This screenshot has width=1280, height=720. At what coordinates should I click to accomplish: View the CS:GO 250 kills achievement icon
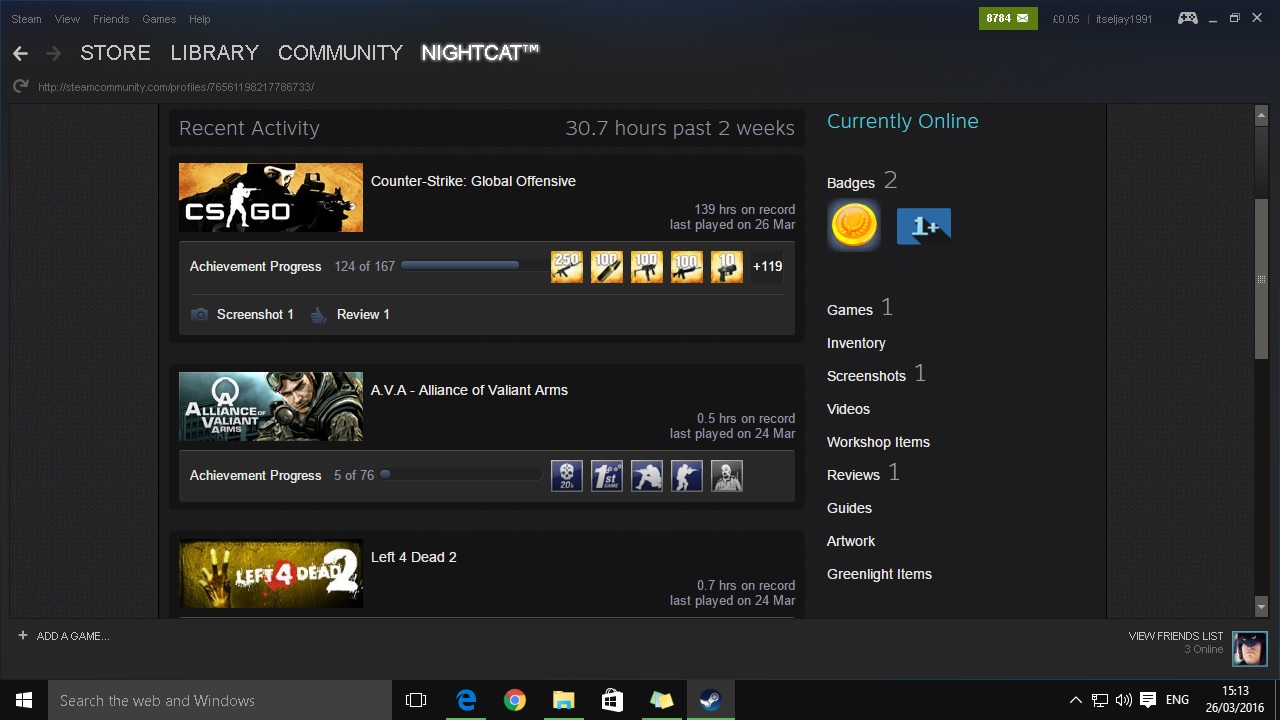tap(567, 267)
